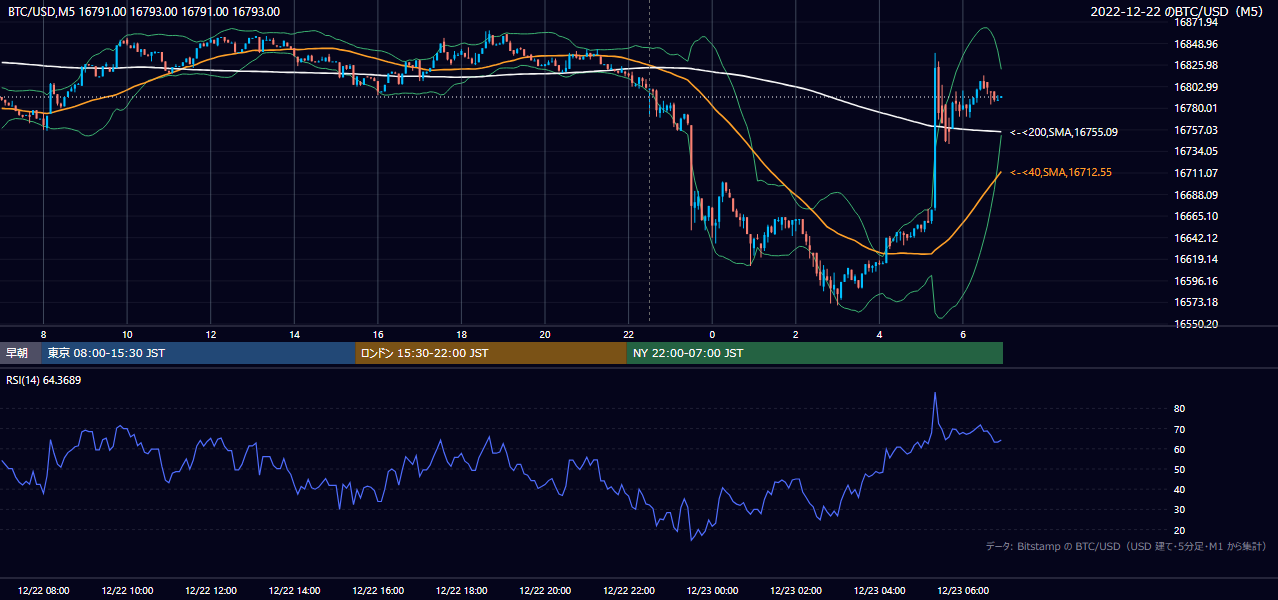Click price axis label 16573.18

(x=1196, y=302)
